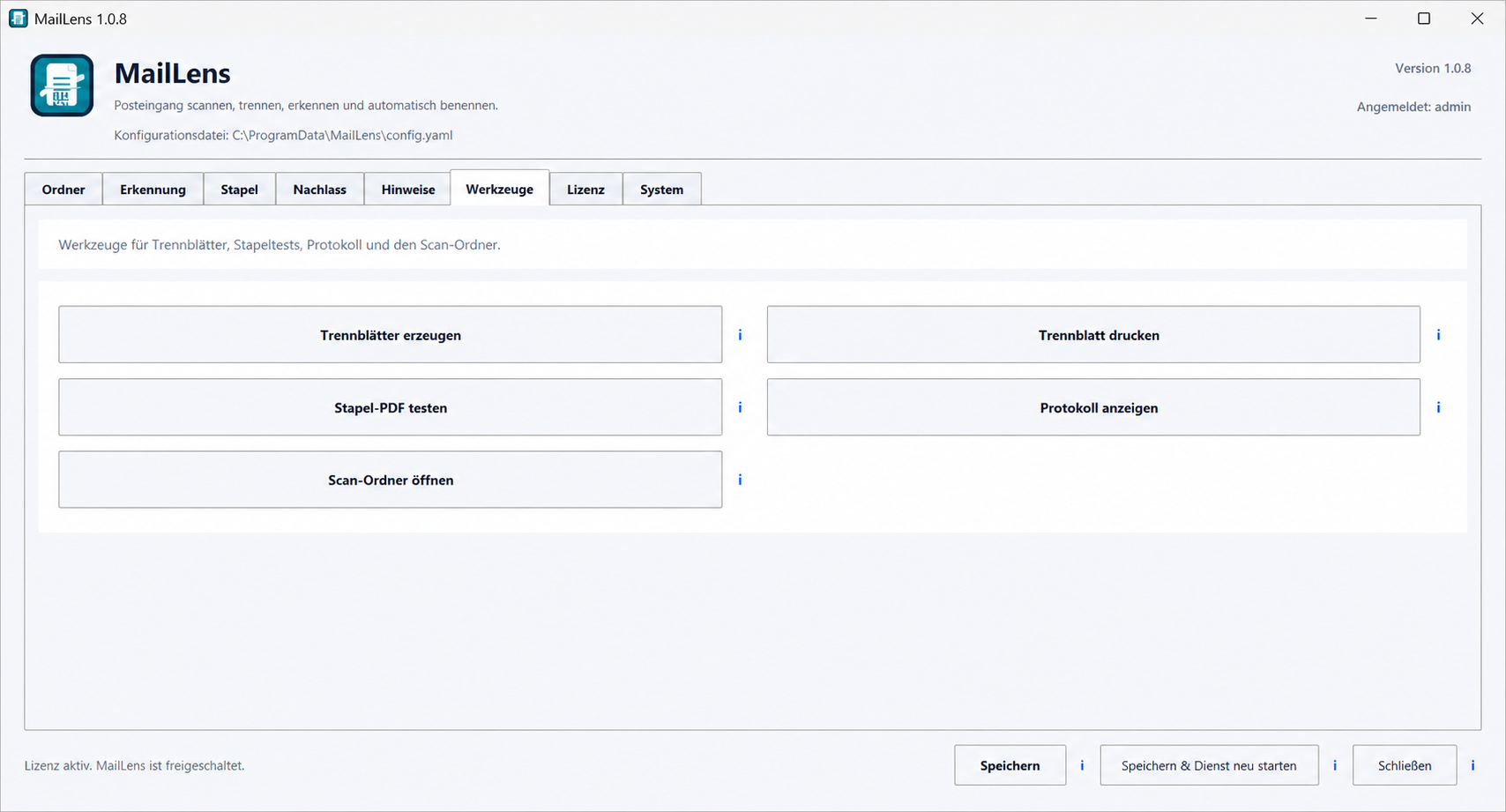Click info icon beside Stapel-PDF testen
This screenshot has width=1506, height=812.
(x=740, y=407)
